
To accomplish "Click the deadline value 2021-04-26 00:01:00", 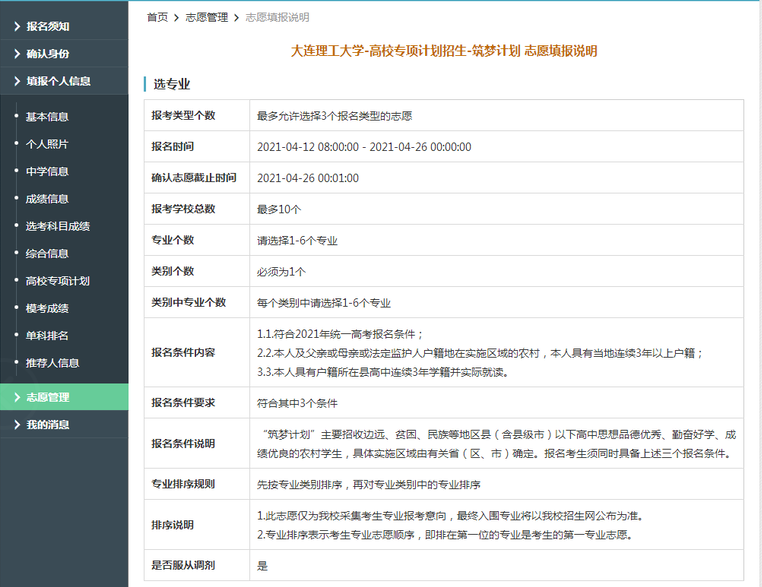I will click(308, 178).
